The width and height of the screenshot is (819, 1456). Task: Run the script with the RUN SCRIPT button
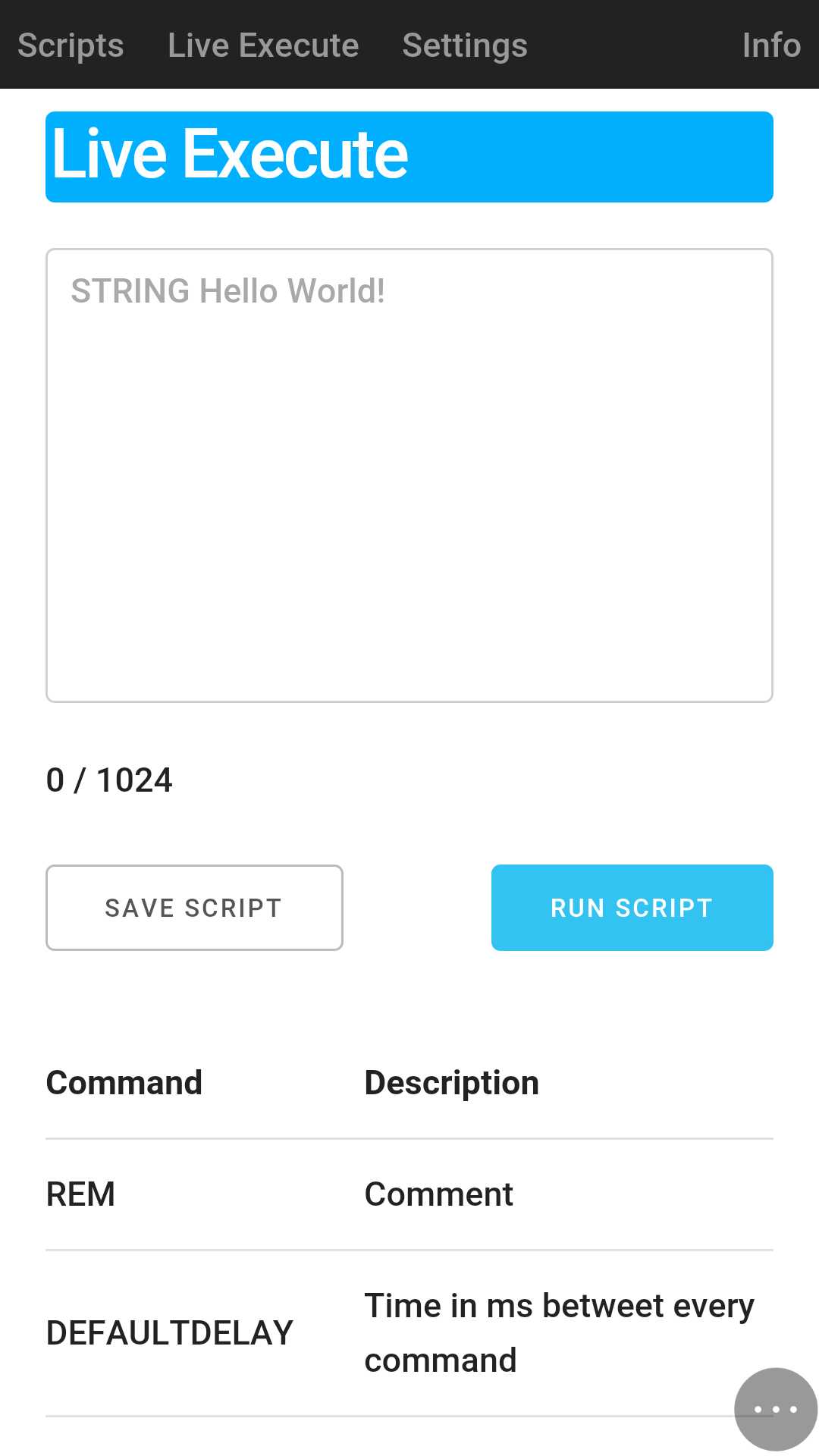(x=632, y=908)
